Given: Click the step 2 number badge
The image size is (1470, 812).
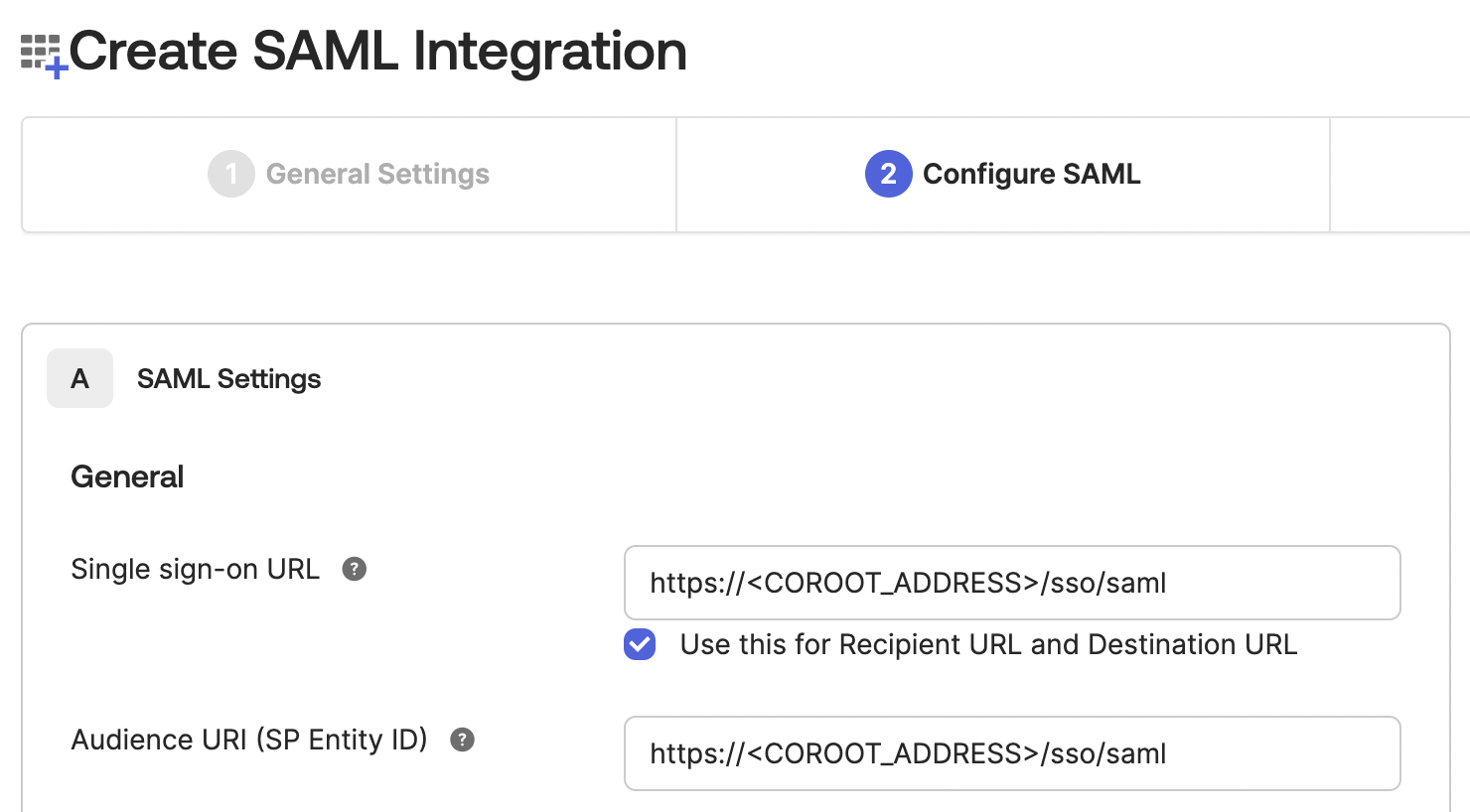Looking at the screenshot, I should coord(889,174).
